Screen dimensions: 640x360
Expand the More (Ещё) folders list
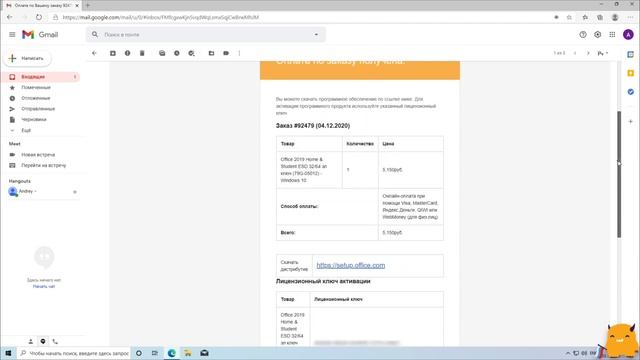click(x=26, y=130)
